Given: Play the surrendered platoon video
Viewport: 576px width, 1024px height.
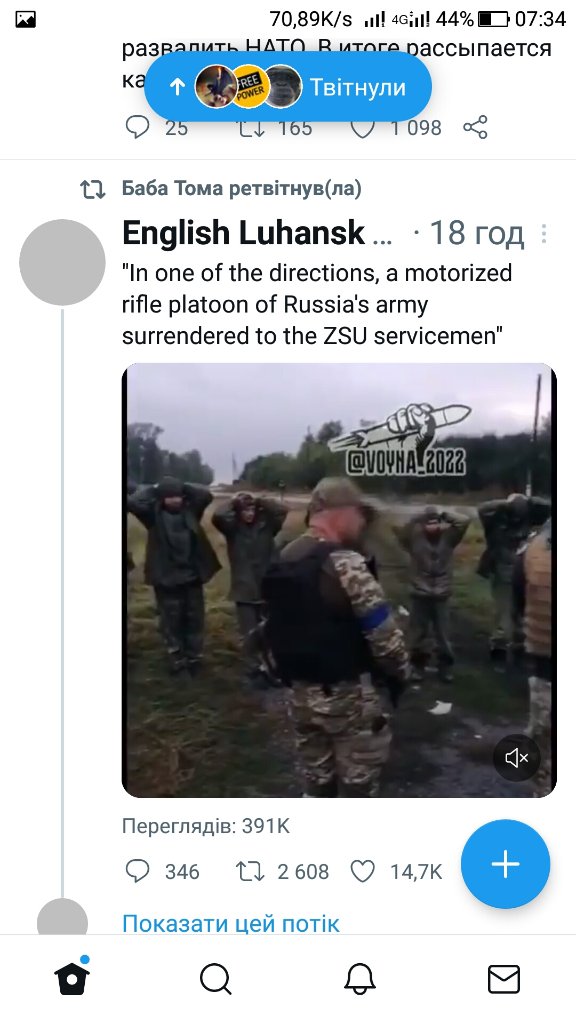Looking at the screenshot, I should [339, 580].
